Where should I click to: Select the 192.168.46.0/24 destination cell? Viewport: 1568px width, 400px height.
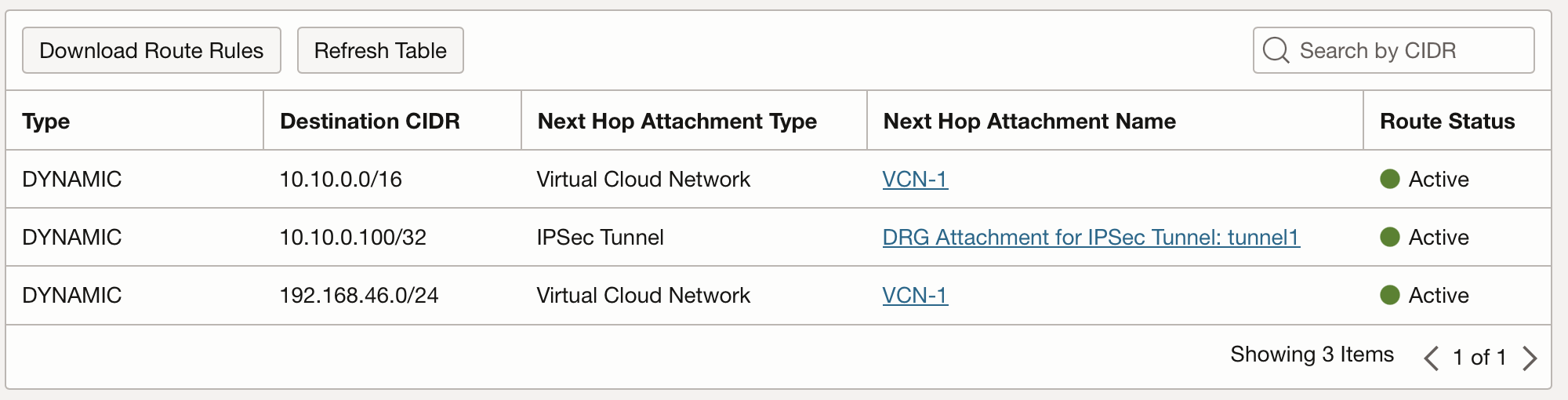pyautogui.click(x=359, y=296)
